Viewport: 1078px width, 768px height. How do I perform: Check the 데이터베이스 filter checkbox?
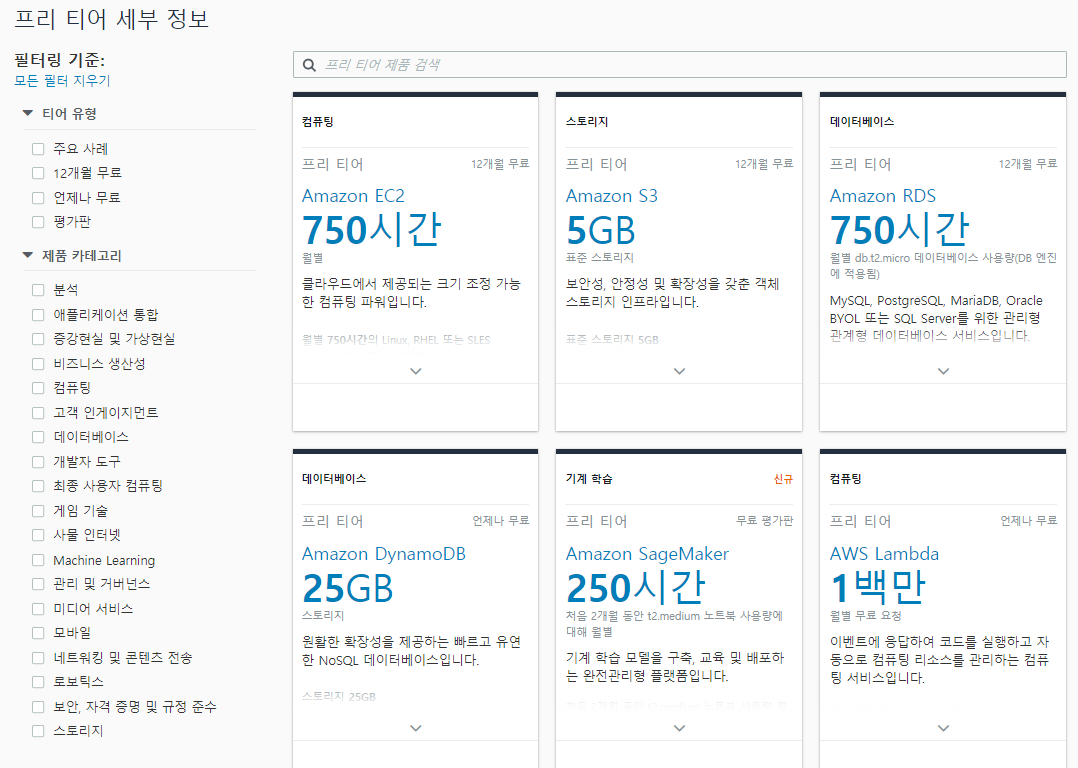tap(38, 437)
